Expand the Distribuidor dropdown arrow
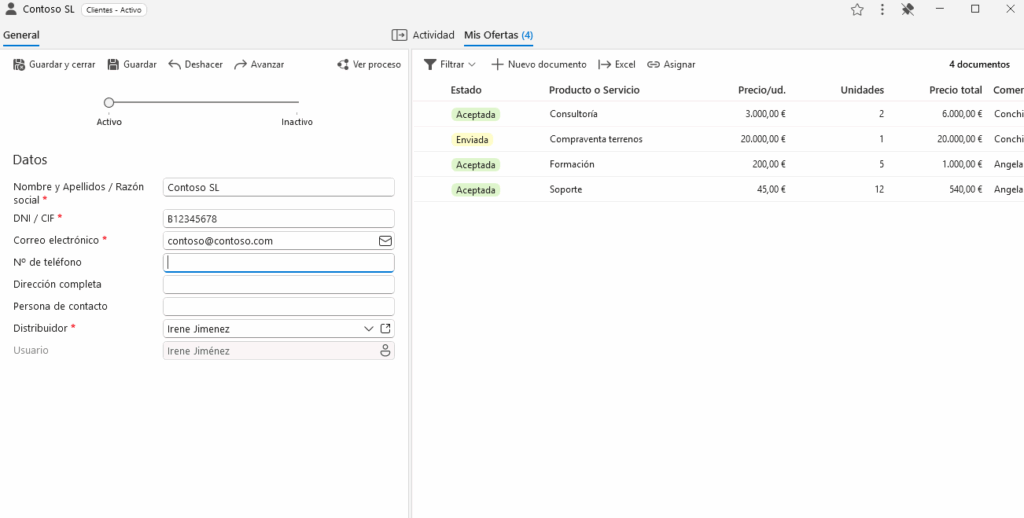Image resolution: width=1024 pixels, height=518 pixels. coord(368,329)
